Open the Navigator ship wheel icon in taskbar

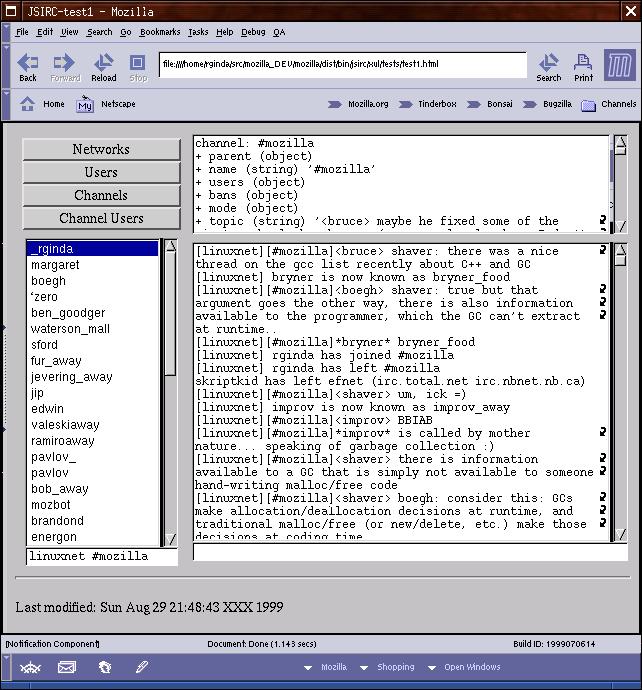click(30, 668)
